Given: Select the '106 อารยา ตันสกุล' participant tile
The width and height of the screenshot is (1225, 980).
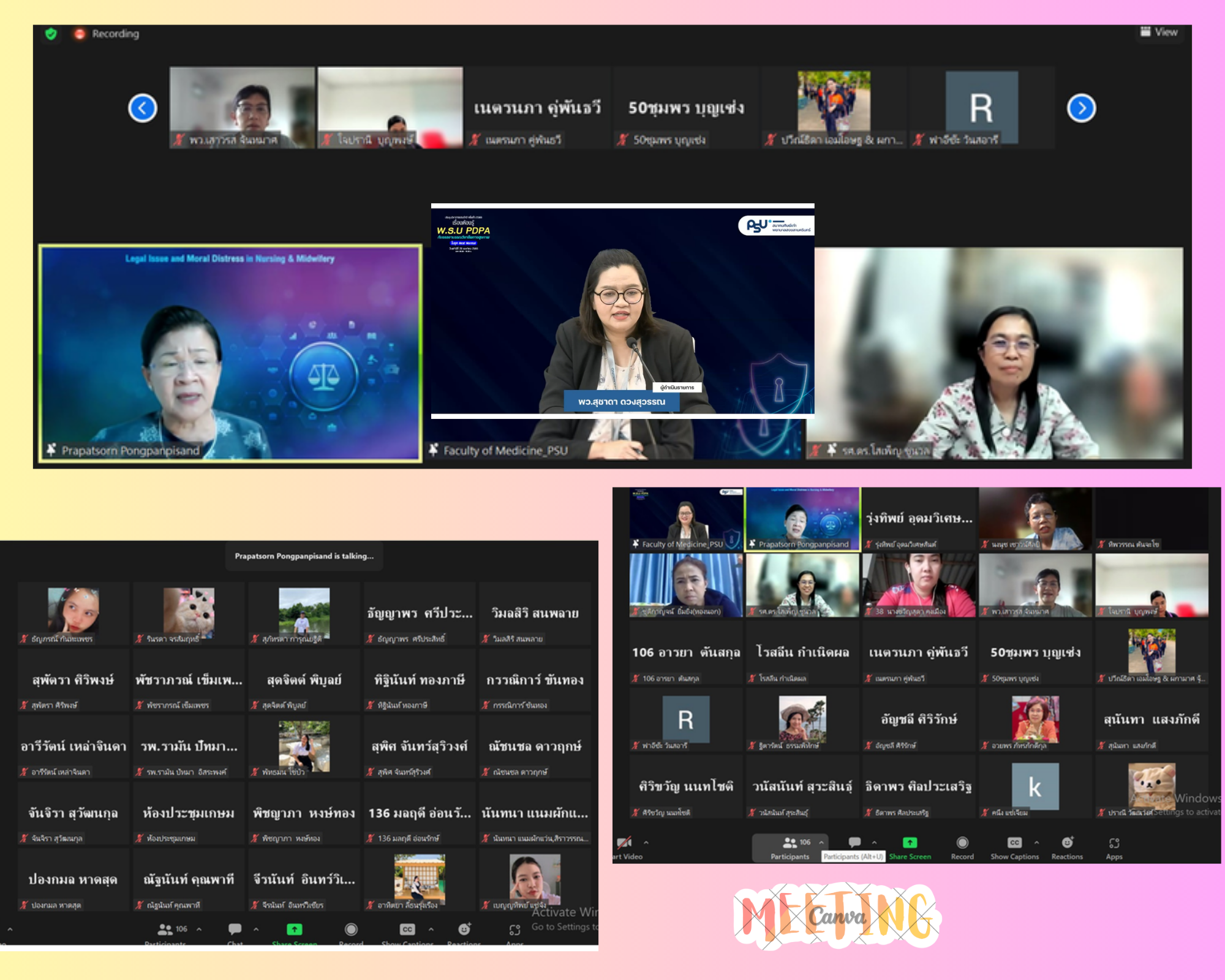Looking at the screenshot, I should click(686, 653).
